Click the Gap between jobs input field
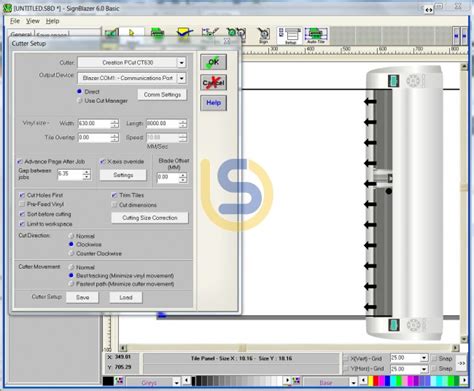The height and width of the screenshot is (391, 474). pos(70,174)
